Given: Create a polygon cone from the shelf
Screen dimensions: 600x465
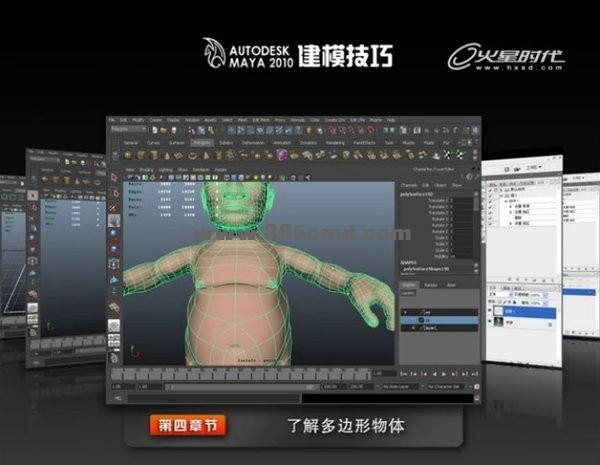Looking at the screenshot, I should pos(167,155).
